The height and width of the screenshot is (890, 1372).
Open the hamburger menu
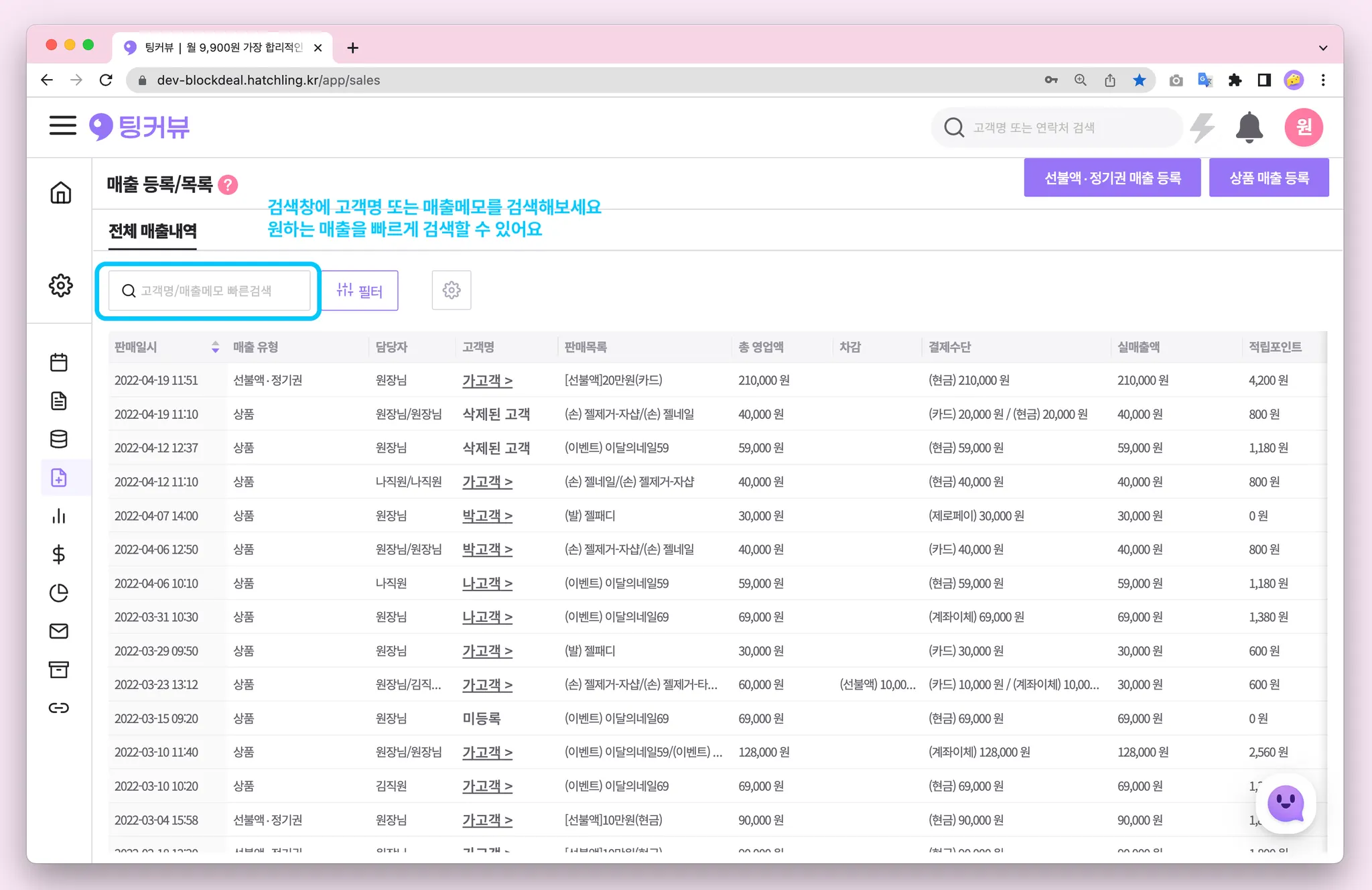[x=63, y=126]
